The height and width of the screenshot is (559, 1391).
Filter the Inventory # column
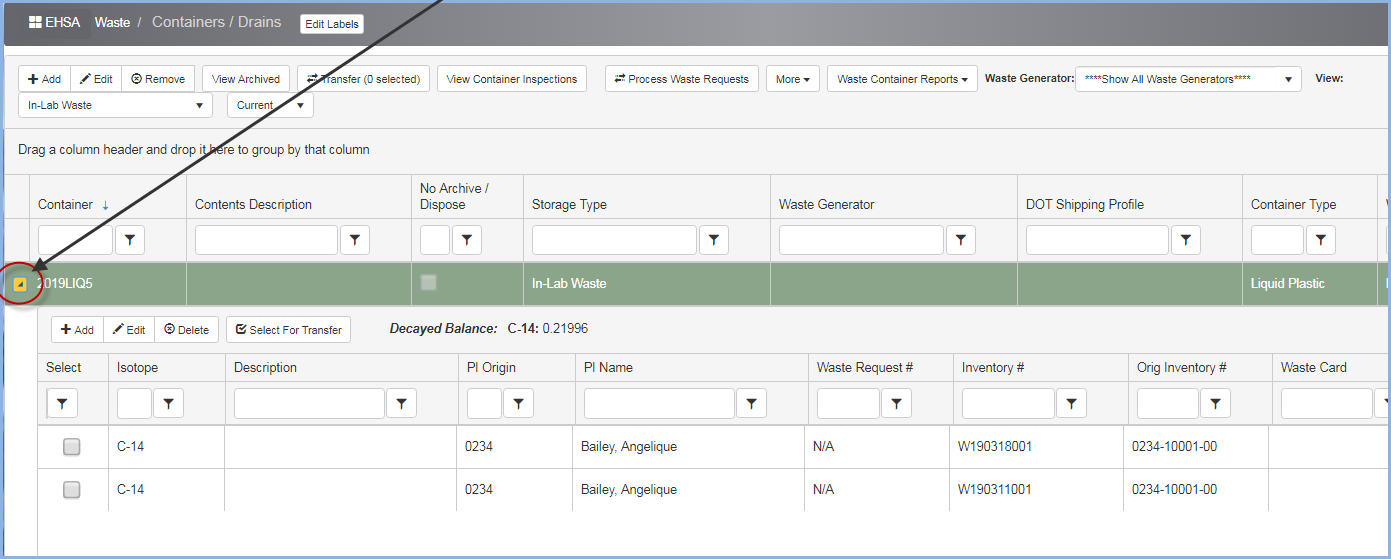1071,403
